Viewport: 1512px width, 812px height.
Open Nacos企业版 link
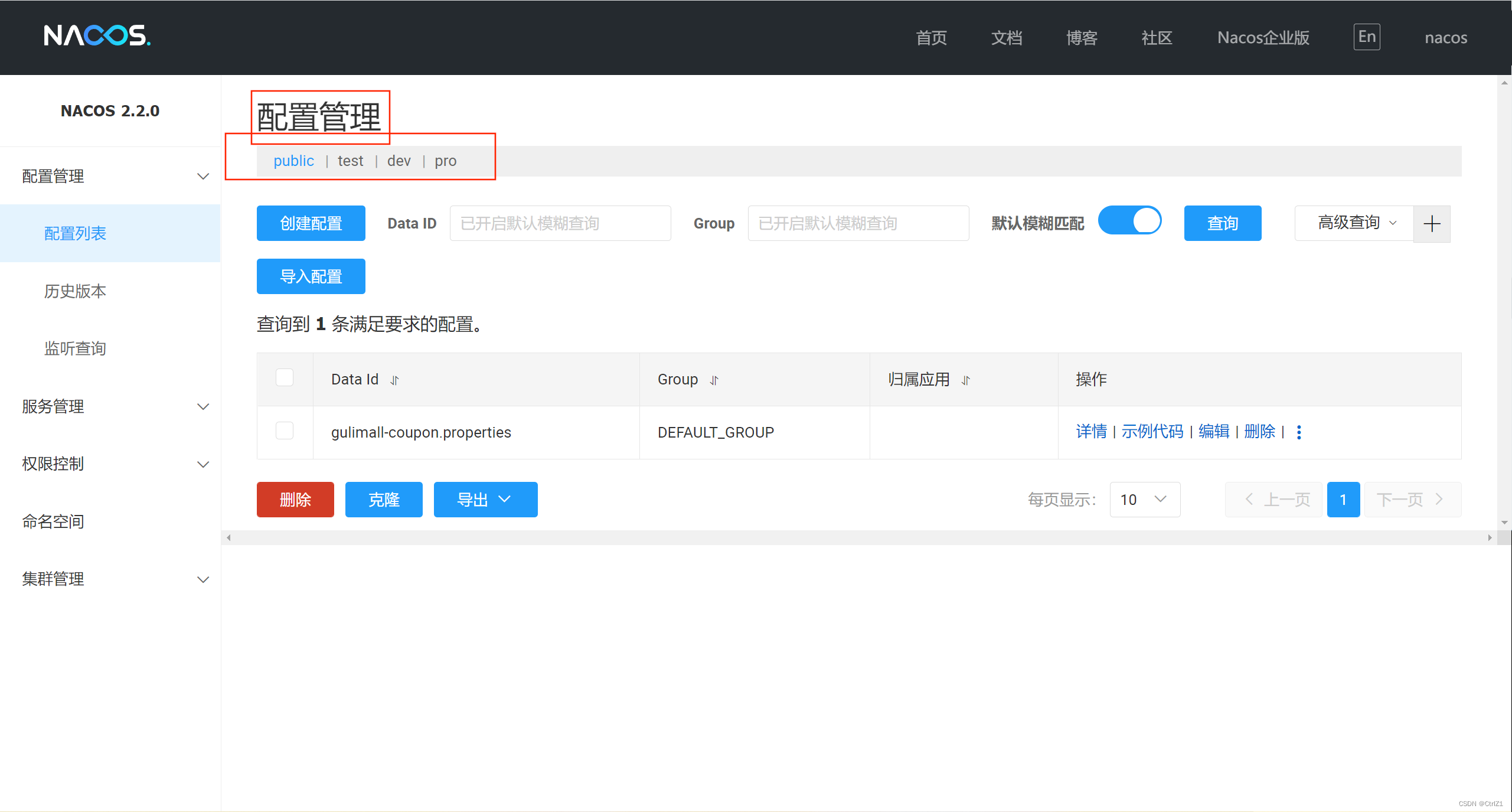click(1263, 38)
